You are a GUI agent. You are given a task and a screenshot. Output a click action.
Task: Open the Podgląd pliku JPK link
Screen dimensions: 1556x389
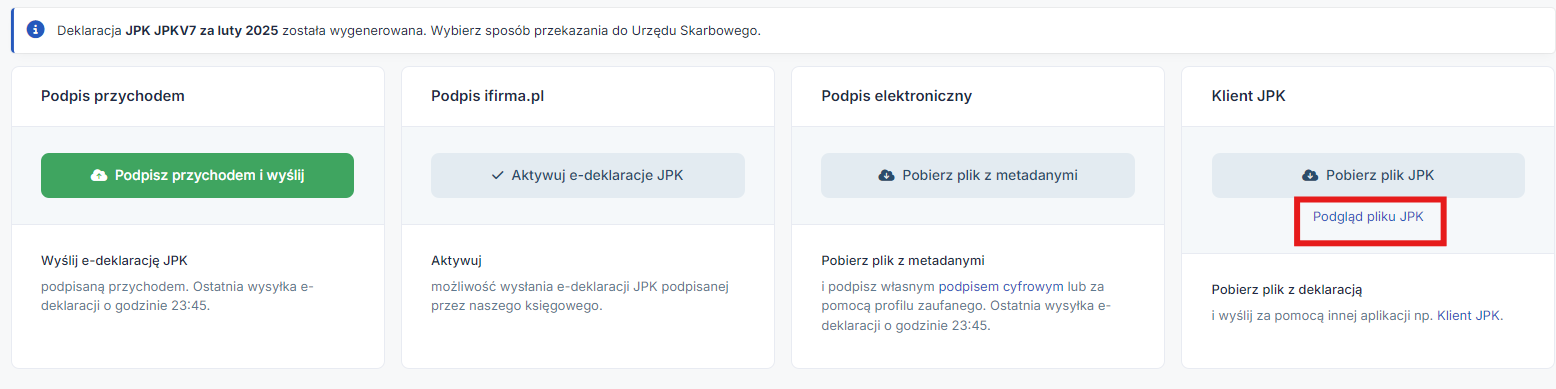(x=1368, y=215)
